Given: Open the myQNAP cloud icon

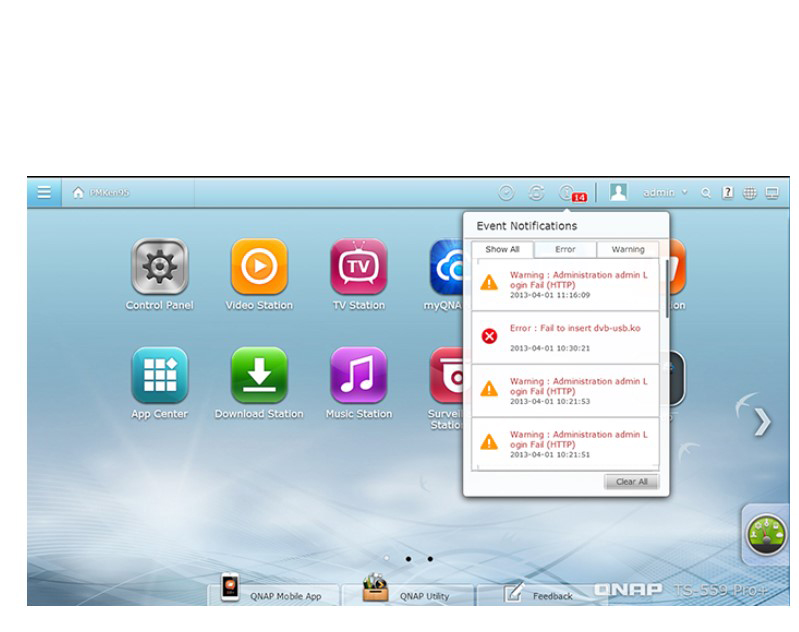Looking at the screenshot, I should (446, 267).
